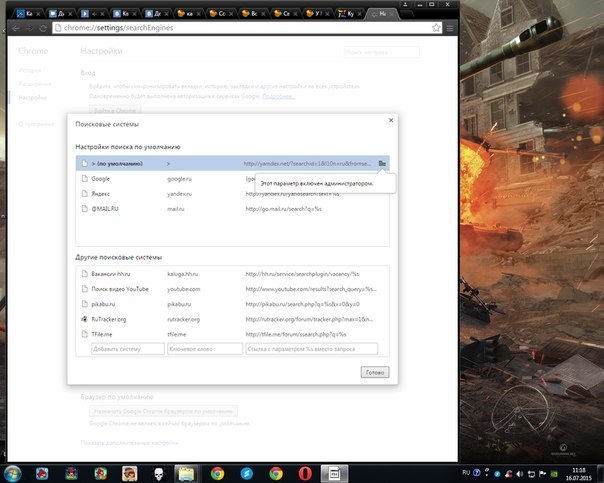Image resolution: width=604 pixels, height=483 pixels.
Task: Open the Chrome hamburger menu
Action: point(450,28)
